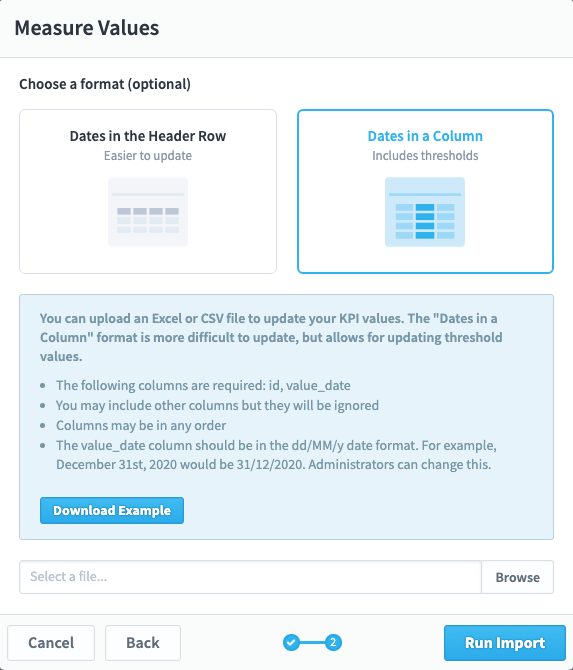Click the bullet describing the dd/MM/y date format

coord(276,455)
